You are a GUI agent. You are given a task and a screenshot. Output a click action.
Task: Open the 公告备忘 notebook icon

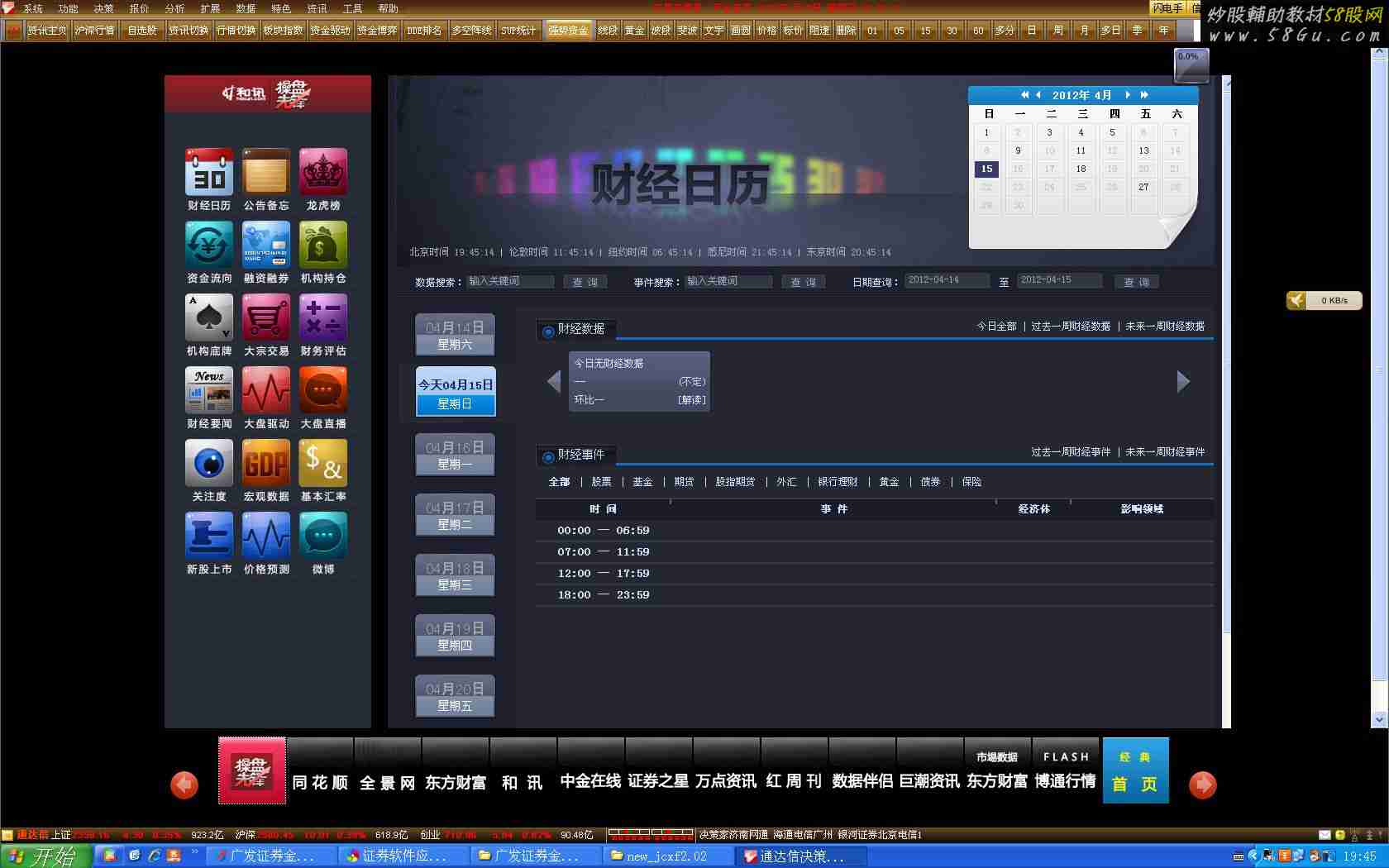pos(266,172)
